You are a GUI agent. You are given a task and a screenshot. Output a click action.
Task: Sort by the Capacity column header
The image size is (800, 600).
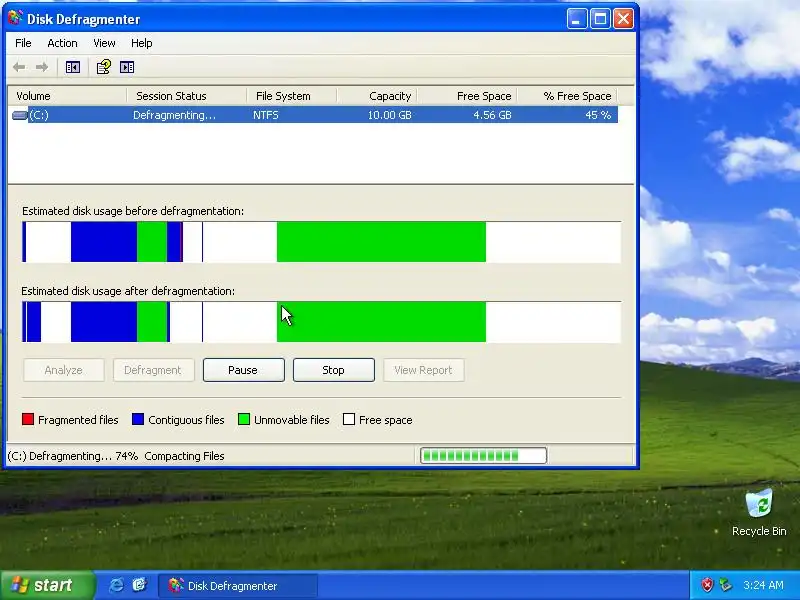click(377, 96)
